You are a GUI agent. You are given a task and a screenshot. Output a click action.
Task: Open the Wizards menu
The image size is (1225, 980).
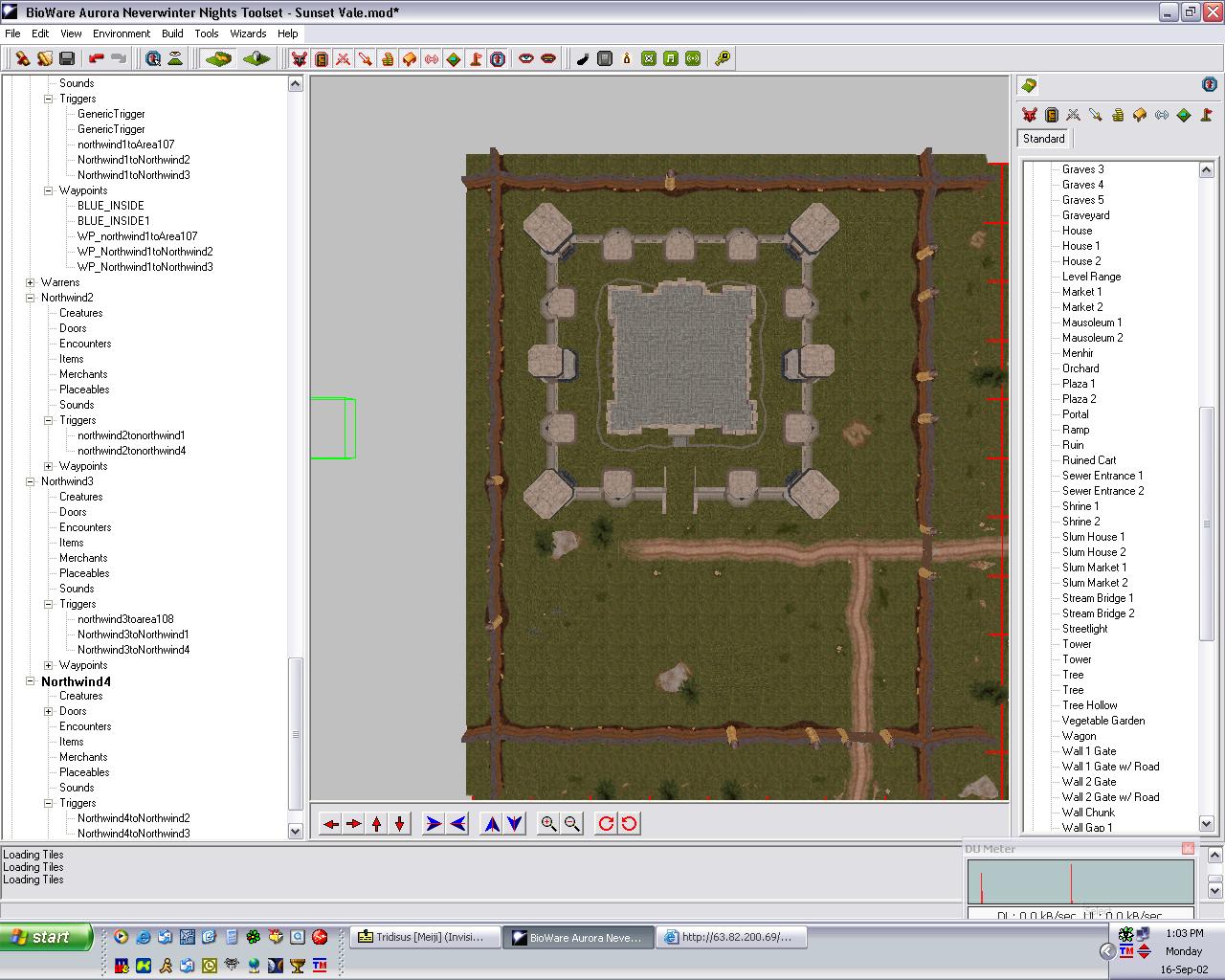coord(248,33)
